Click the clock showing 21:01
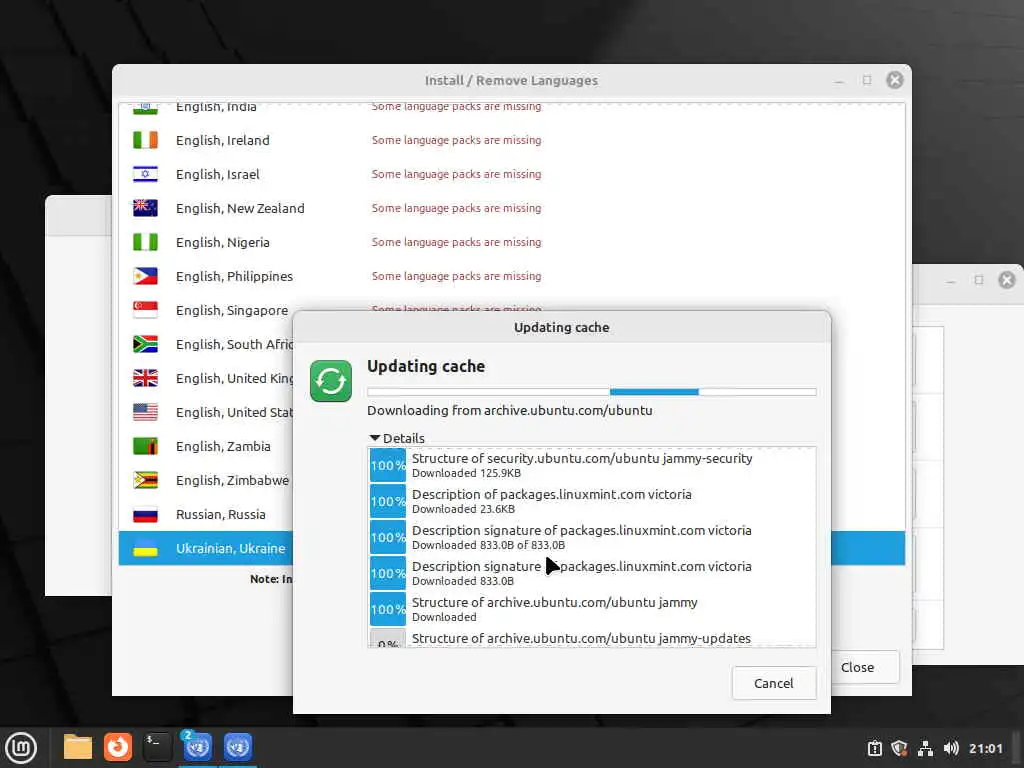This screenshot has height=768, width=1024. (x=985, y=748)
